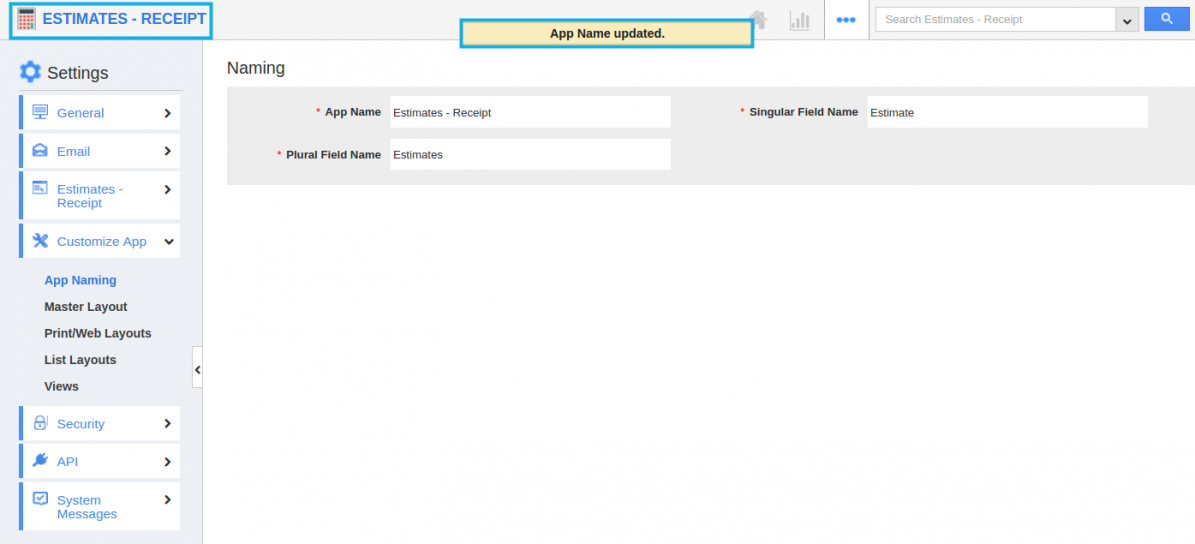Image resolution: width=1195 pixels, height=544 pixels.
Task: Click the Settings heading text
Action: pyautogui.click(x=78, y=73)
